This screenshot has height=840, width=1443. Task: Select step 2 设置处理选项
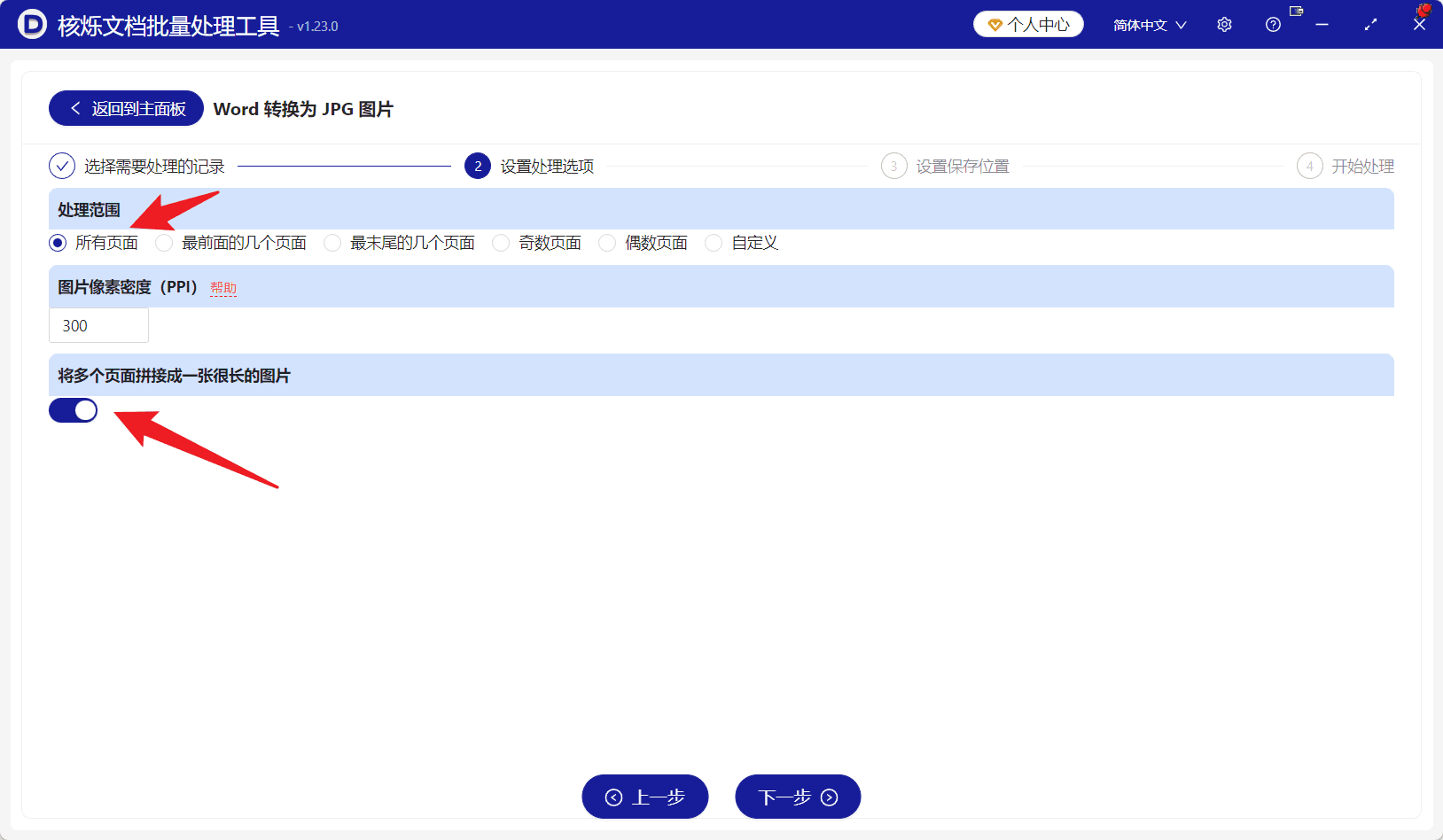click(529, 166)
